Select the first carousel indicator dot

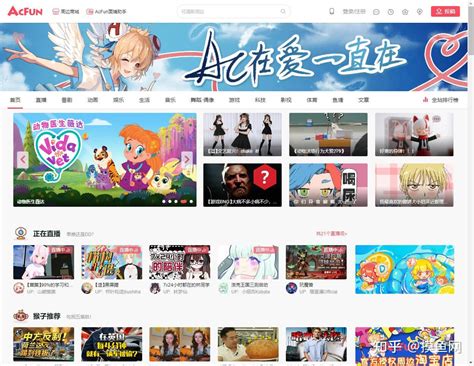click(x=164, y=201)
